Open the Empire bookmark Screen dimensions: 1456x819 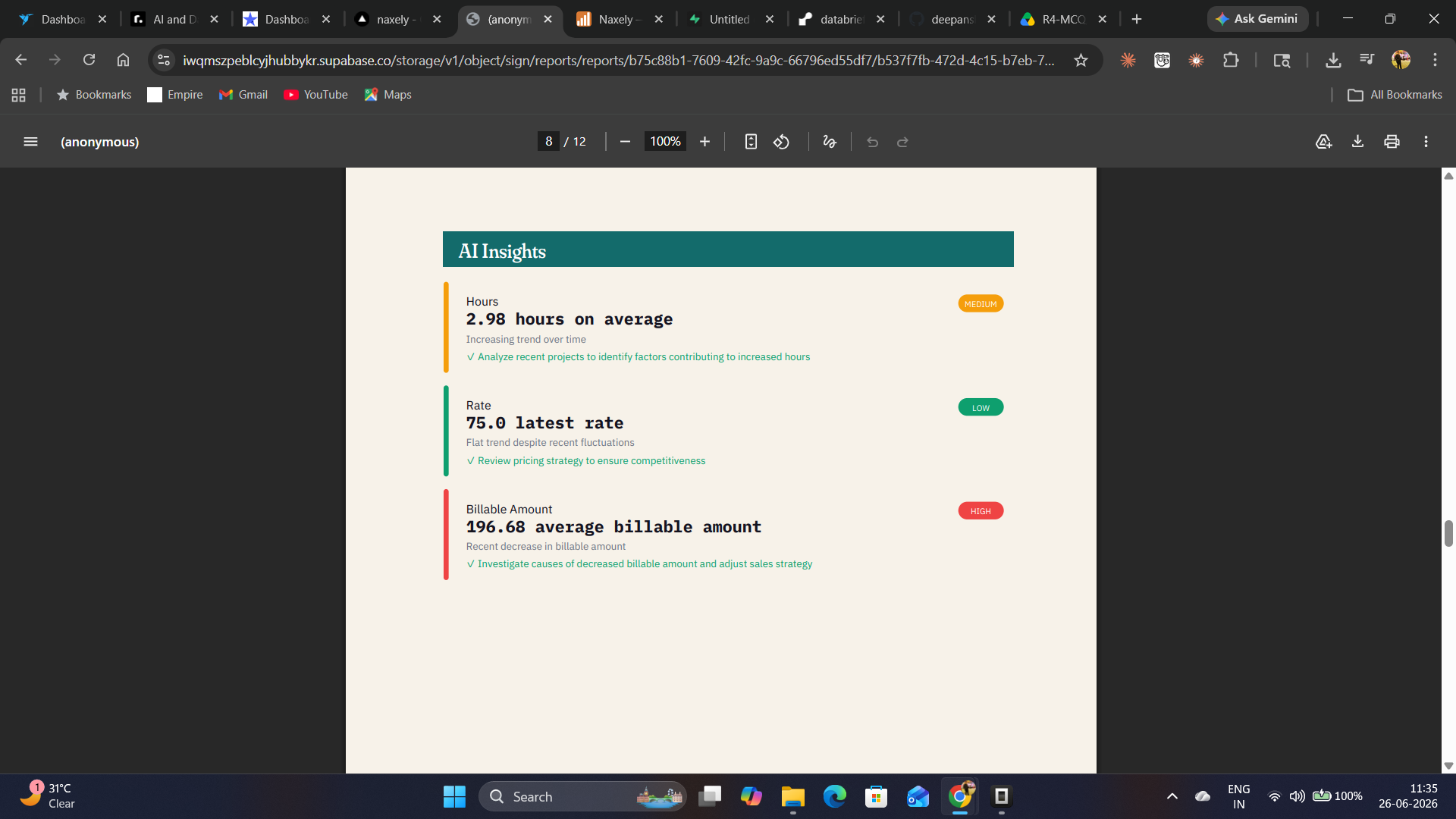point(175,95)
